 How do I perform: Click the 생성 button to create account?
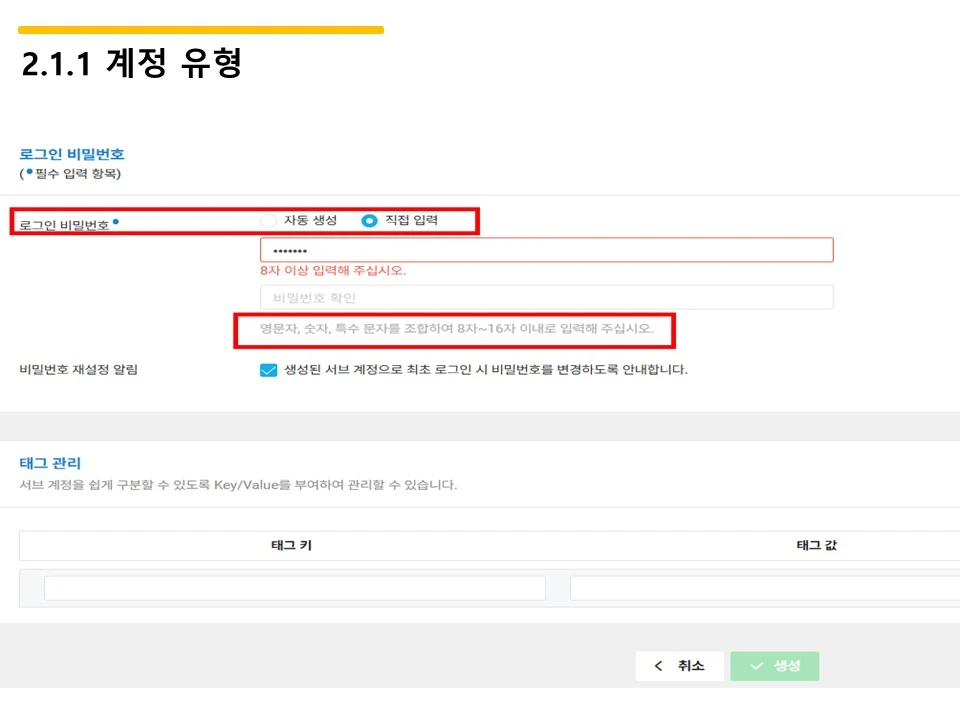(x=775, y=666)
